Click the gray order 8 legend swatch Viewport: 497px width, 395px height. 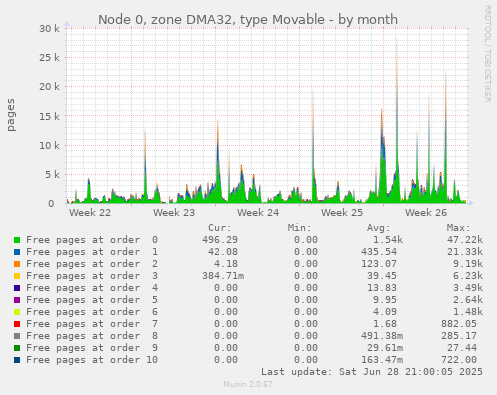pos(17,336)
